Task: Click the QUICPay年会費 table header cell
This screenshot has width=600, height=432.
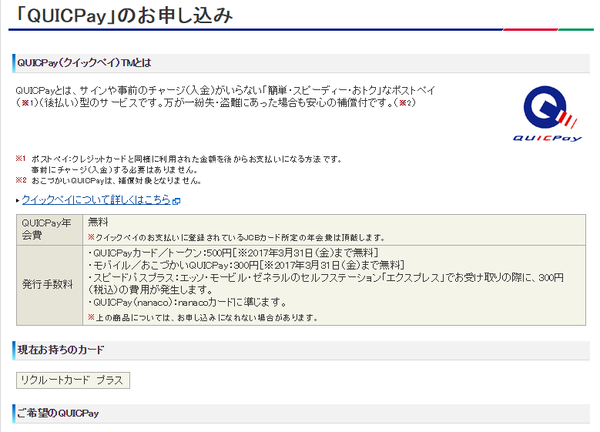Action: pyautogui.click(x=49, y=230)
